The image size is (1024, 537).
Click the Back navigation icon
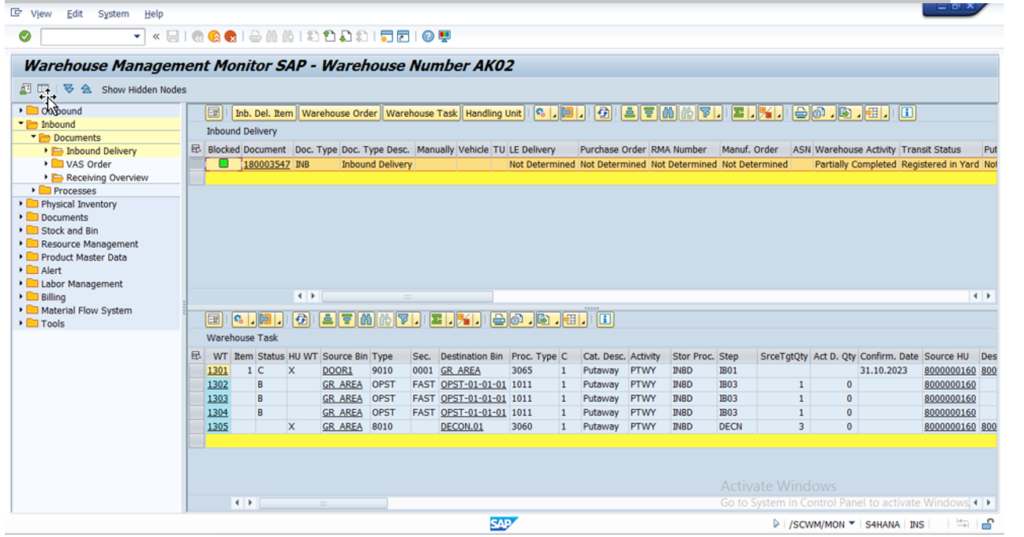(198, 37)
